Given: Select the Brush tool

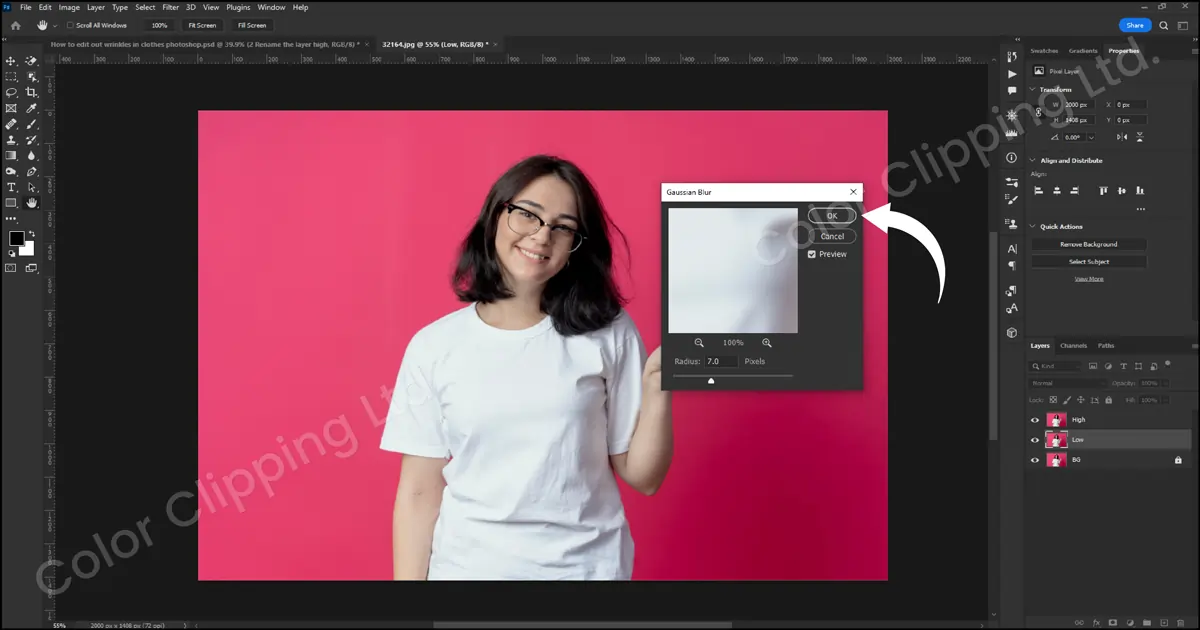Looking at the screenshot, I should coord(32,125).
